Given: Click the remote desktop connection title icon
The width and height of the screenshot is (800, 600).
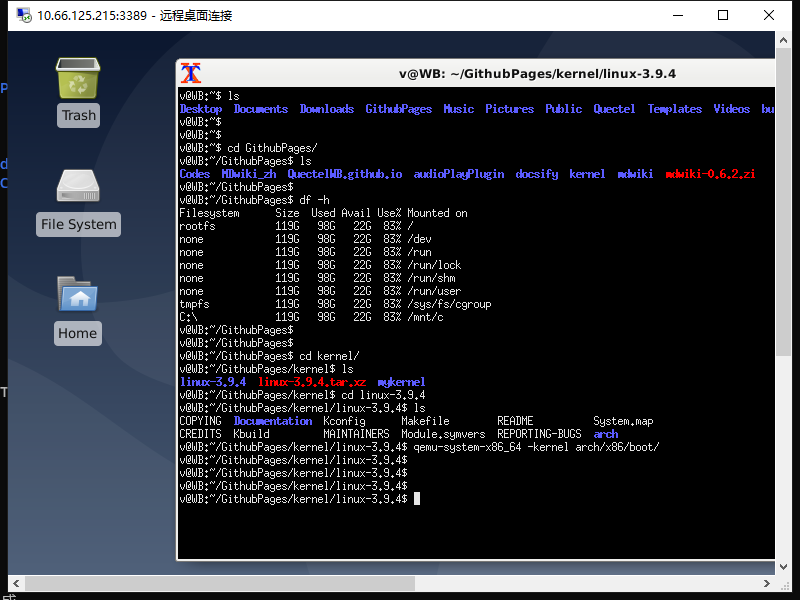Looking at the screenshot, I should pos(23,15).
